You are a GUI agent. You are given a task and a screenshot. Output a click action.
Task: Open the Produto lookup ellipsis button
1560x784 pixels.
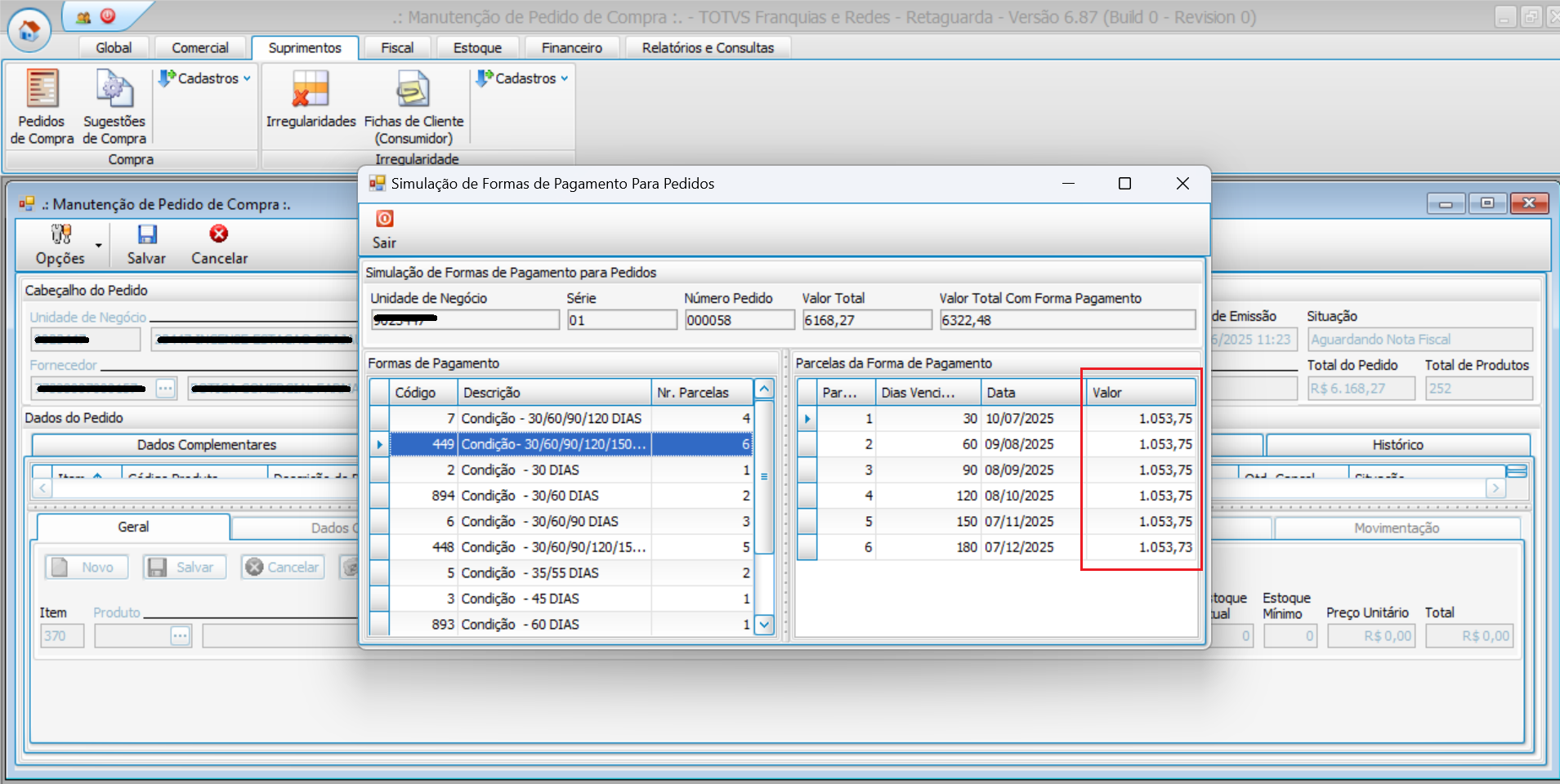(181, 636)
